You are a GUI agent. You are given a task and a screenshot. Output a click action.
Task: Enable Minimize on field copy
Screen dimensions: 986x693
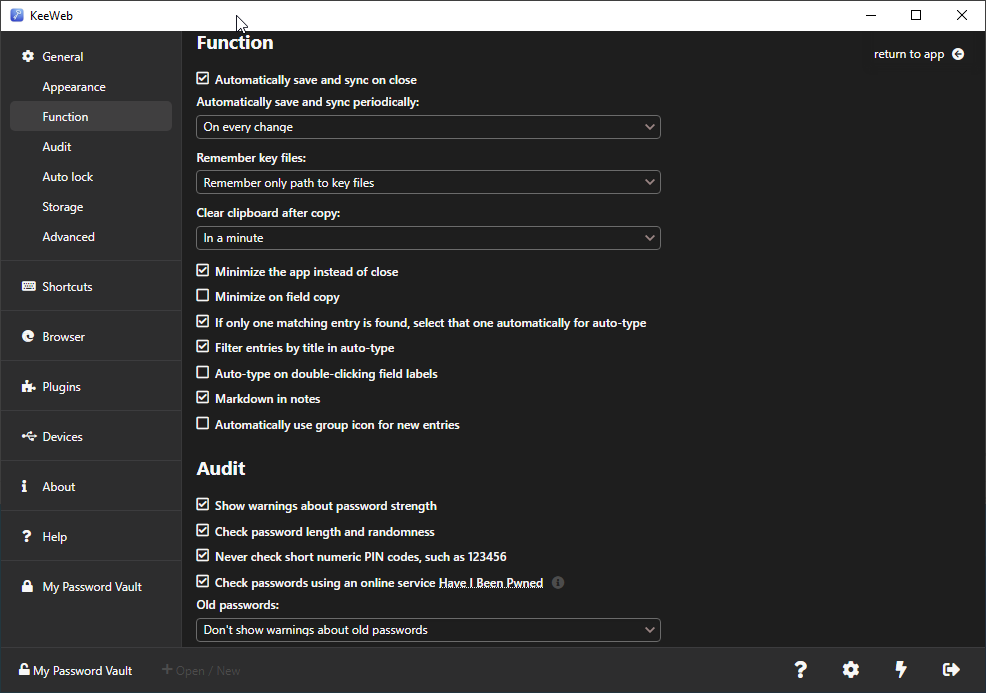coord(202,296)
